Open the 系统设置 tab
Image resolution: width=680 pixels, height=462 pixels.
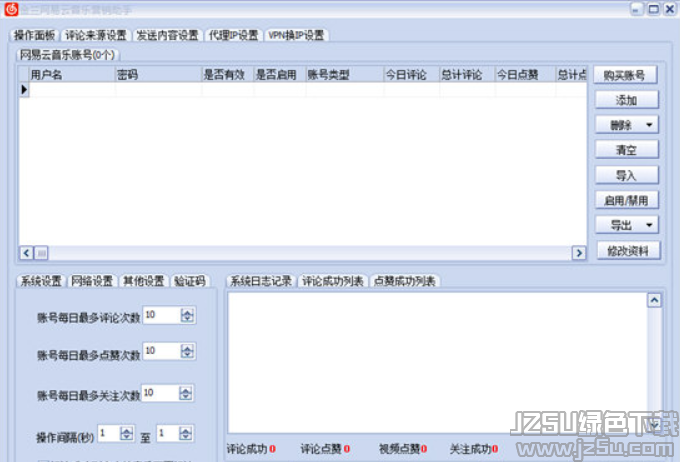pos(41,281)
